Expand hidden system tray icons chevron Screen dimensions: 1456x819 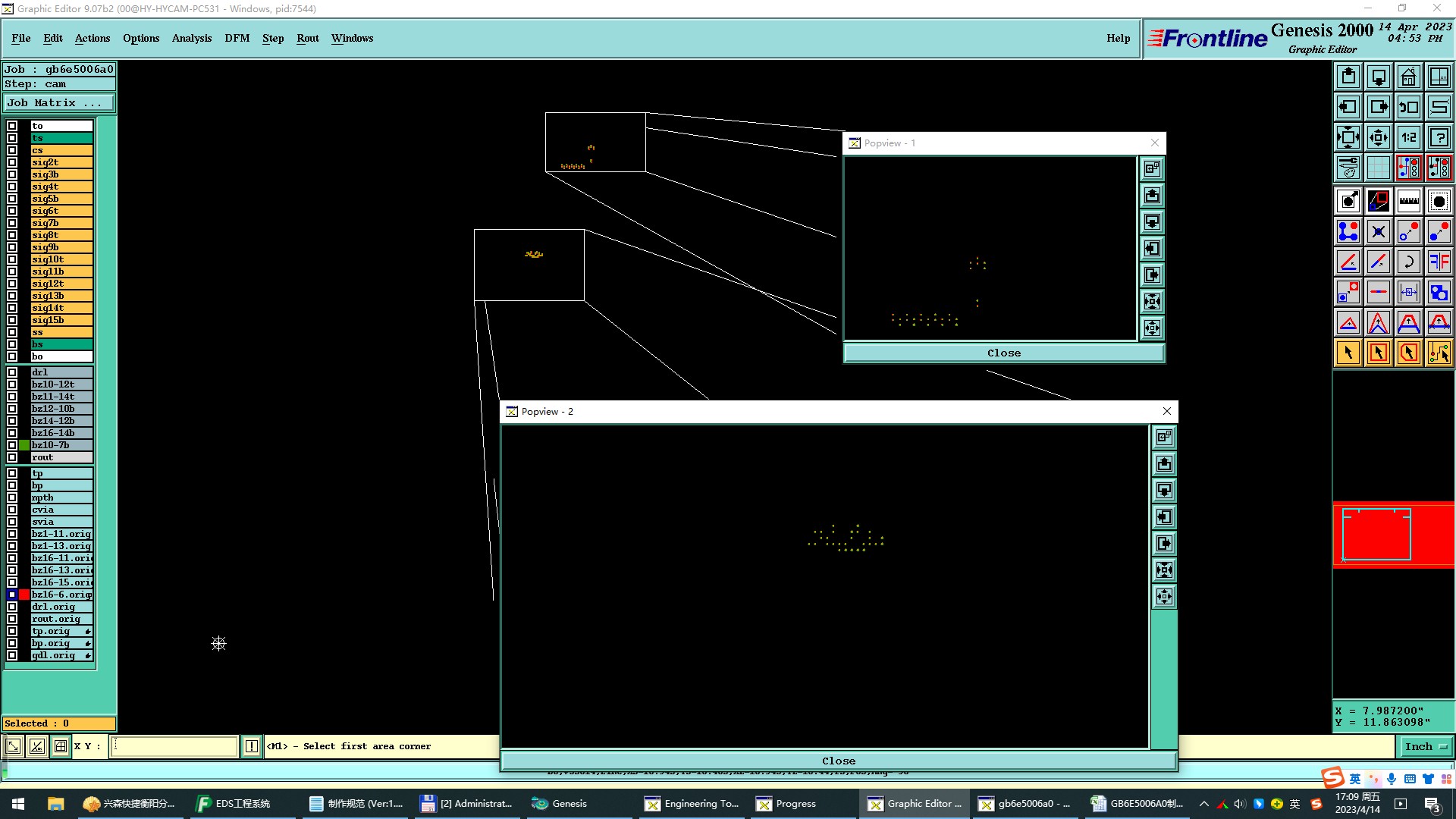pos(1203,804)
